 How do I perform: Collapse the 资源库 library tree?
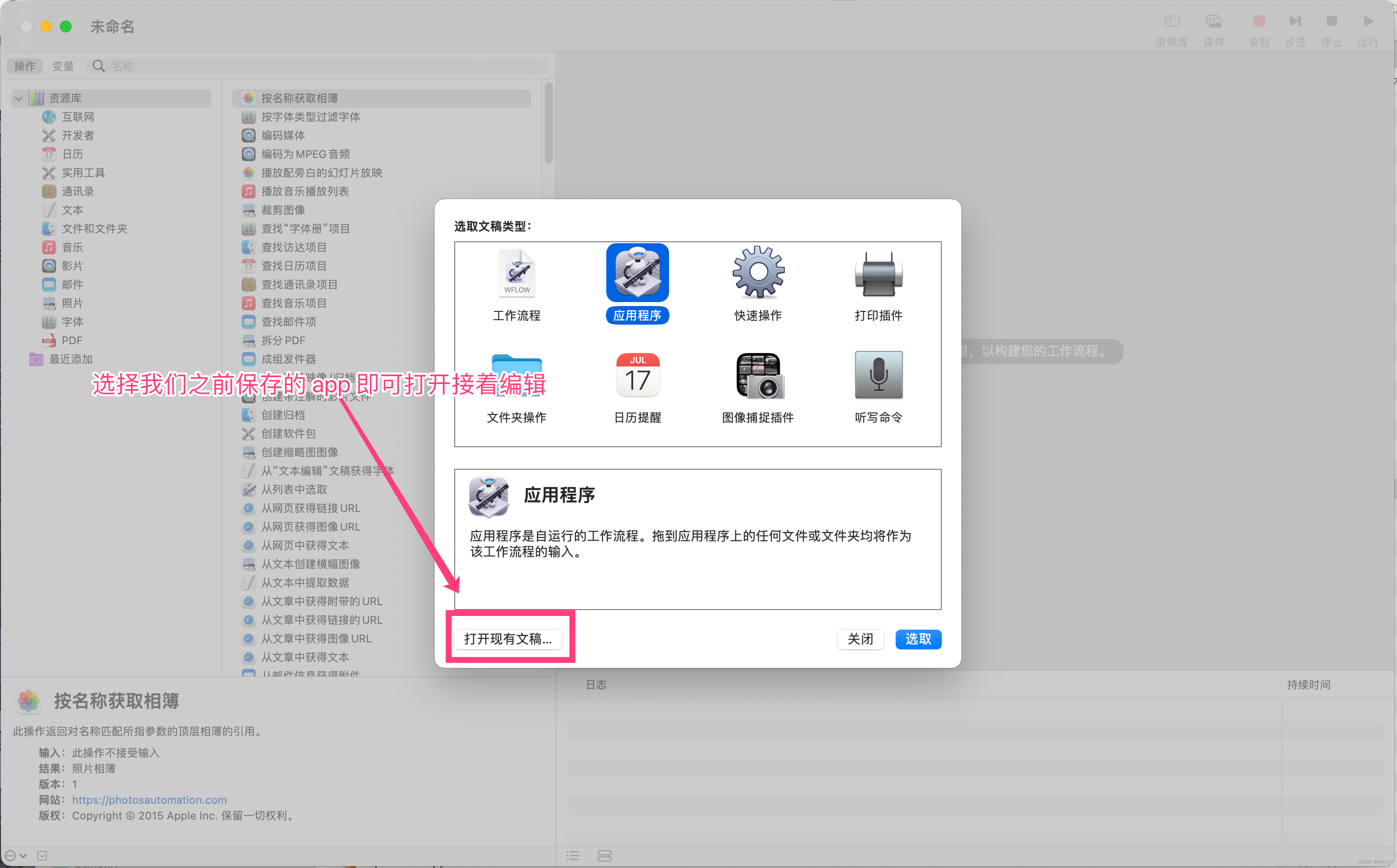pyautogui.click(x=18, y=98)
